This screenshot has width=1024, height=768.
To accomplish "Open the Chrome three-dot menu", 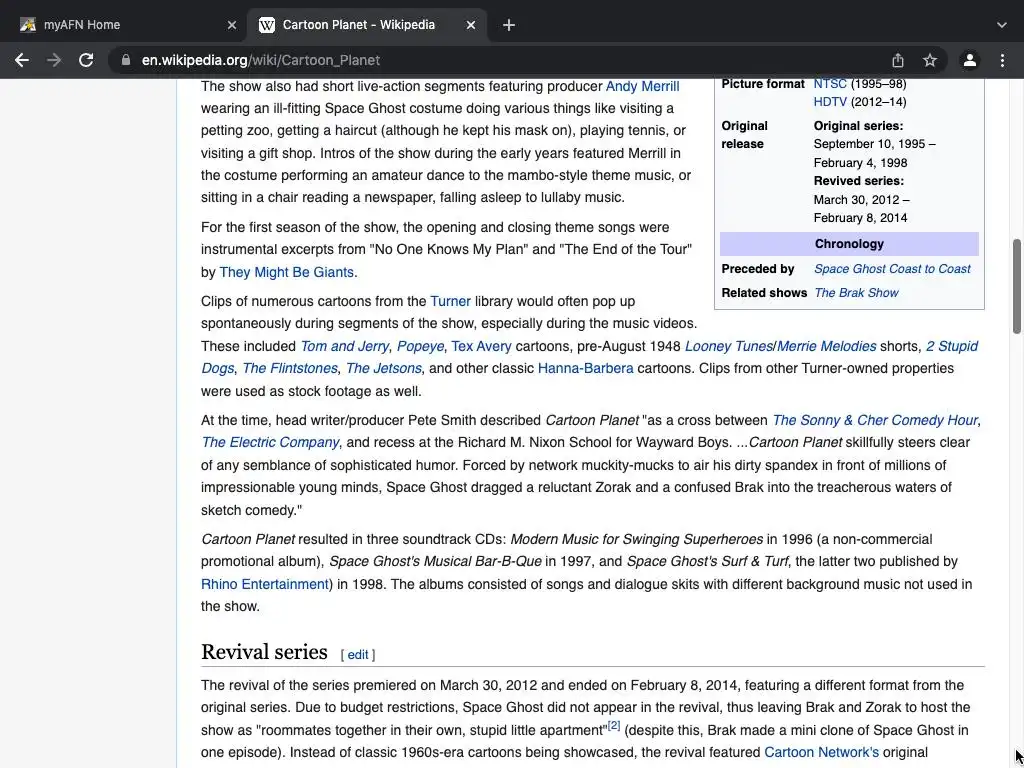I will tap(1002, 60).
